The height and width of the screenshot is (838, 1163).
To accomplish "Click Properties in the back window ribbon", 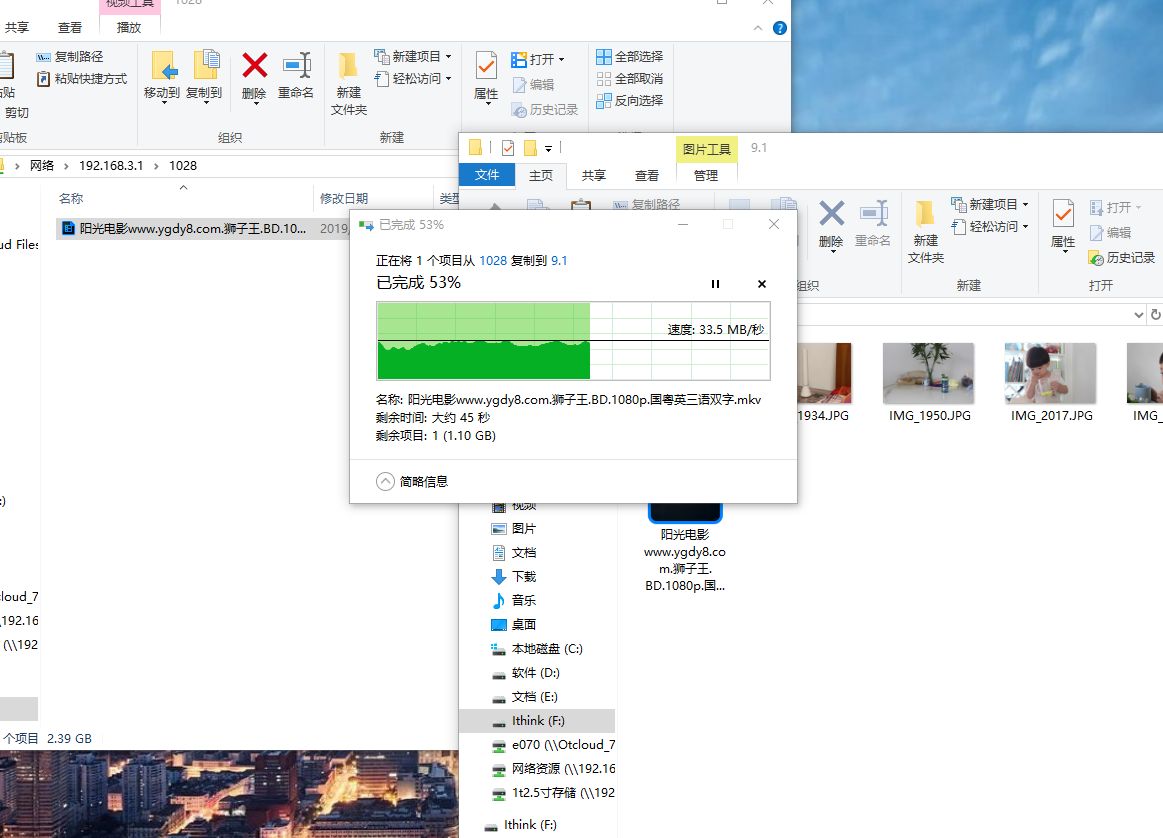I will pyautogui.click(x=486, y=76).
